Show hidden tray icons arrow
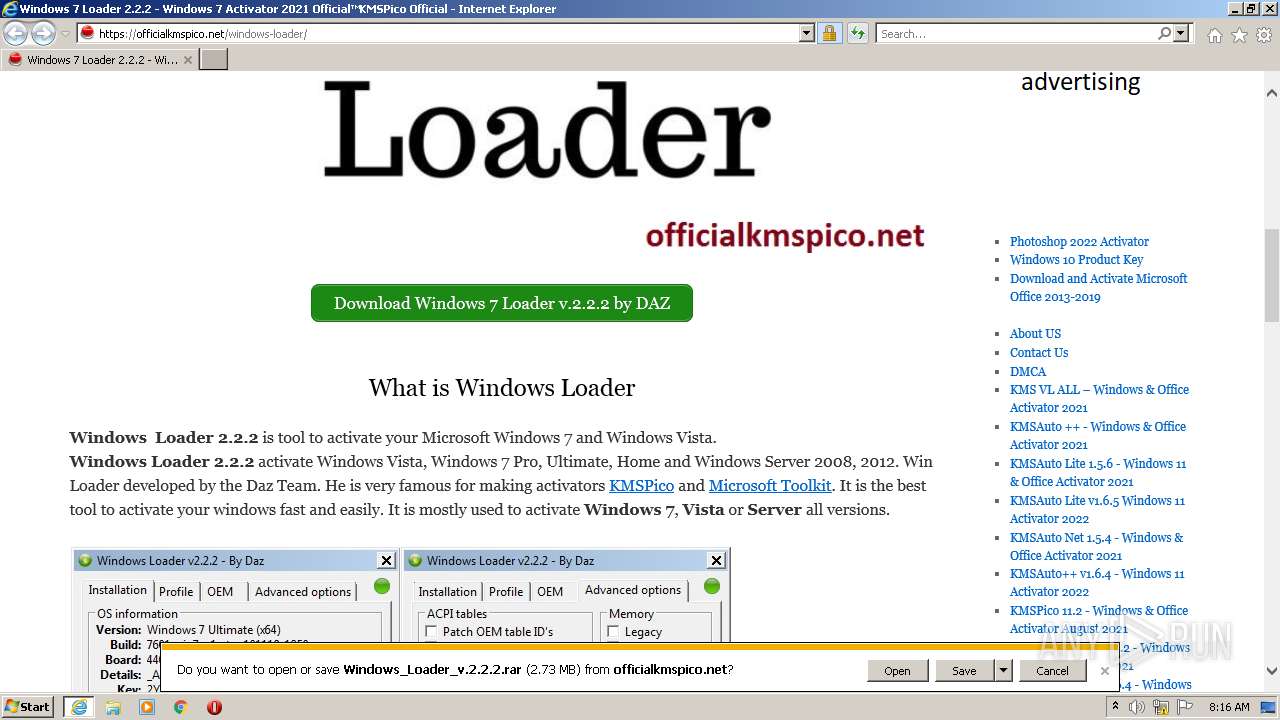Image resolution: width=1280 pixels, height=720 pixels. tap(1116, 707)
